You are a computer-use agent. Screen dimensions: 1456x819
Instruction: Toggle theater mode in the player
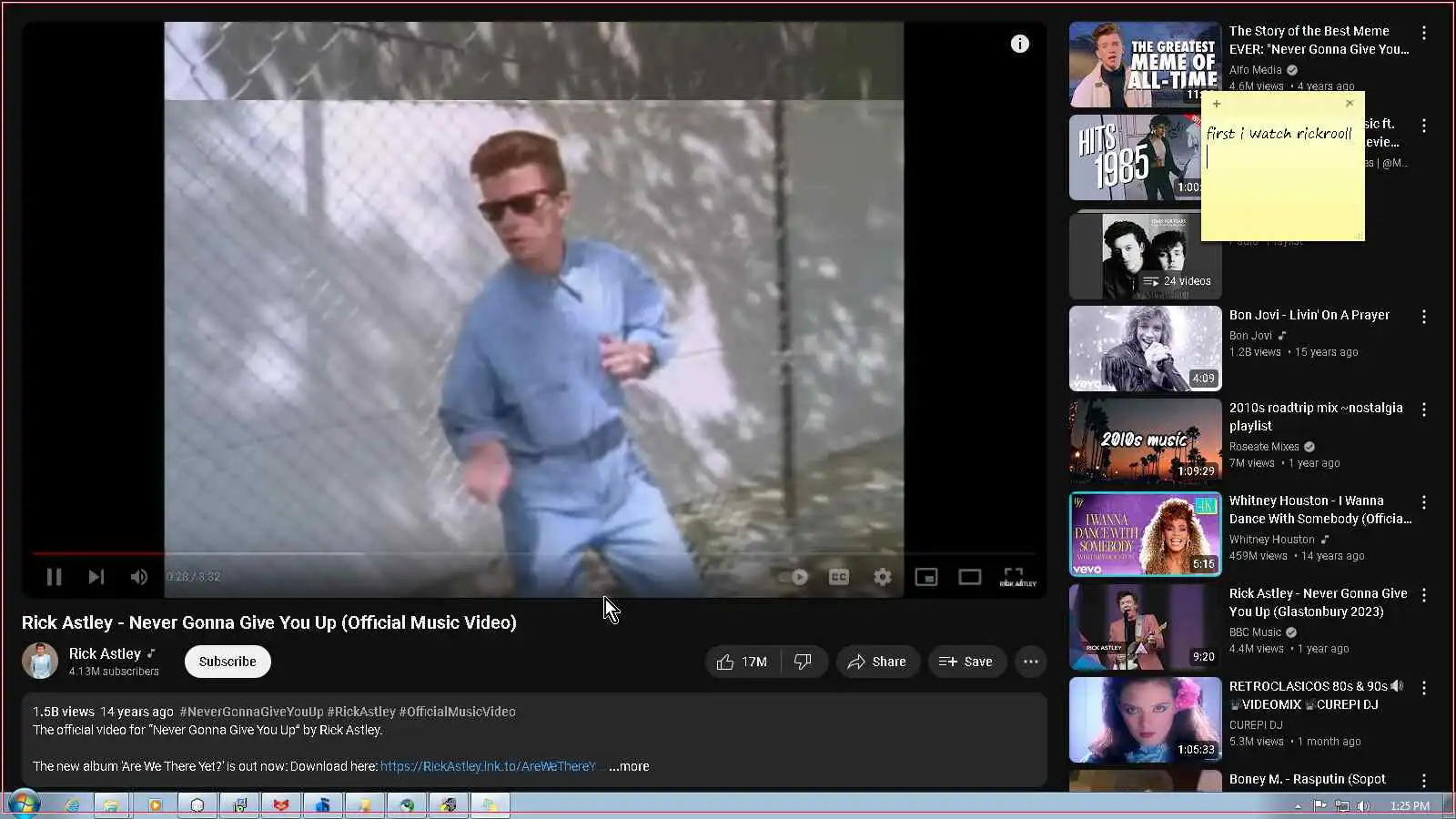pos(970,577)
